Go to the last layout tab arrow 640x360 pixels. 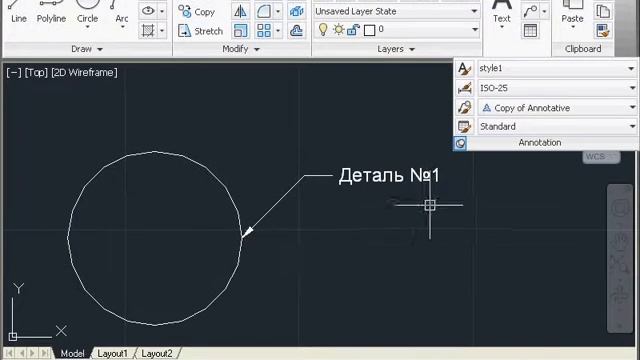[44, 353]
